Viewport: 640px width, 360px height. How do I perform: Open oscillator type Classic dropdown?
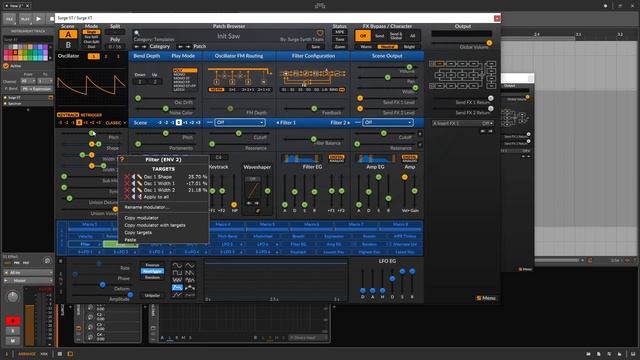click(116, 123)
